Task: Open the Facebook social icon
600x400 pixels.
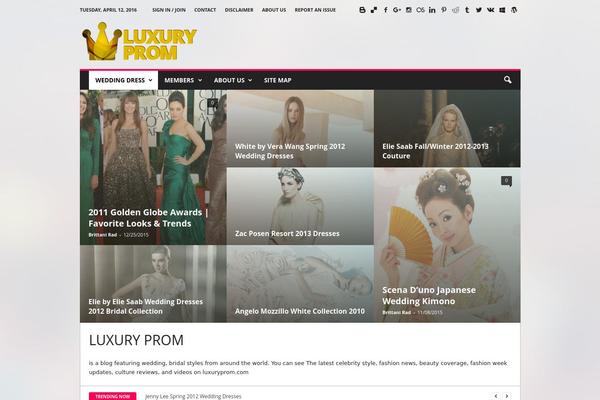Action: pos(385,10)
